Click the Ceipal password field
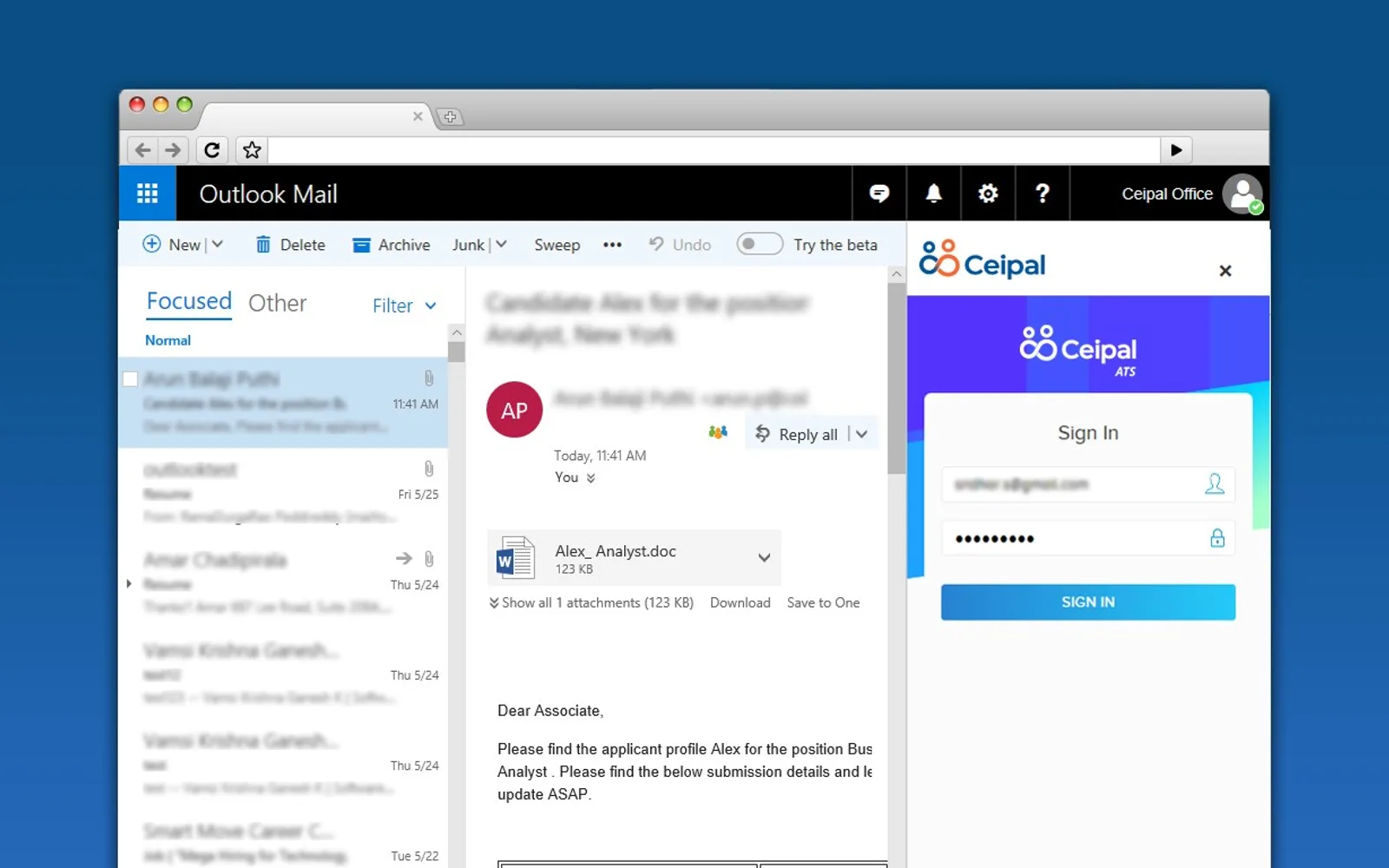The height and width of the screenshot is (868, 1389). click(1088, 538)
